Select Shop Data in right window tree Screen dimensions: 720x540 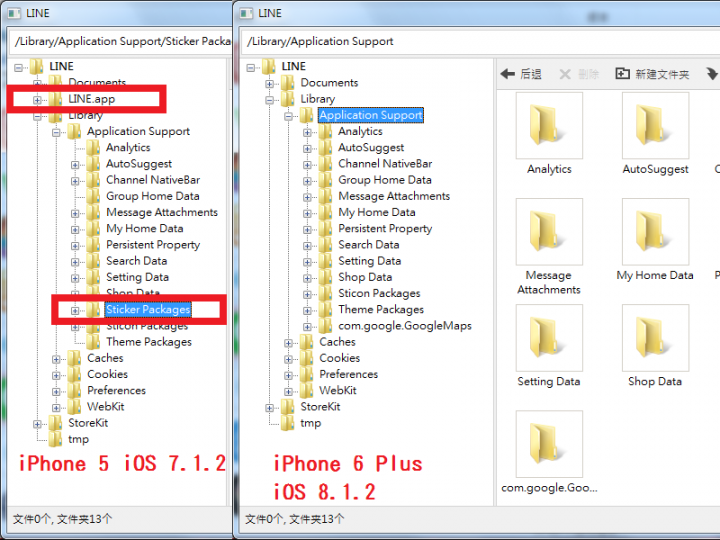(x=365, y=277)
